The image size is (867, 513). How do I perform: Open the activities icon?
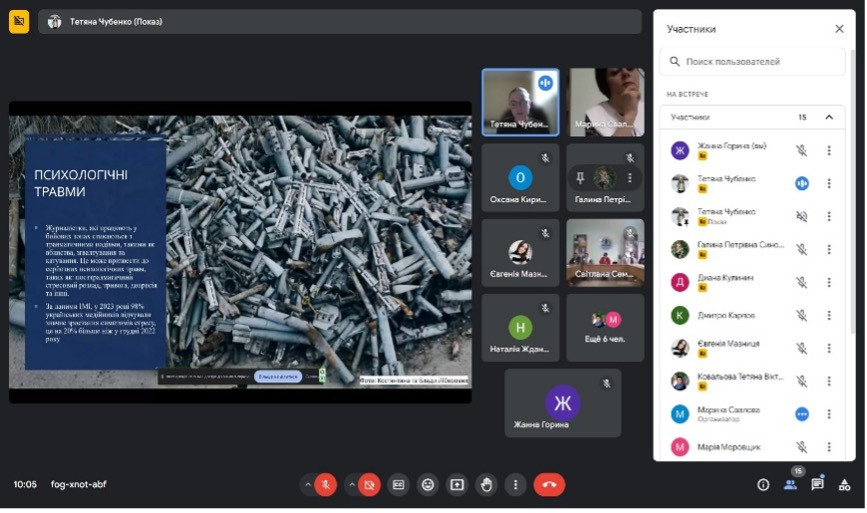click(844, 485)
